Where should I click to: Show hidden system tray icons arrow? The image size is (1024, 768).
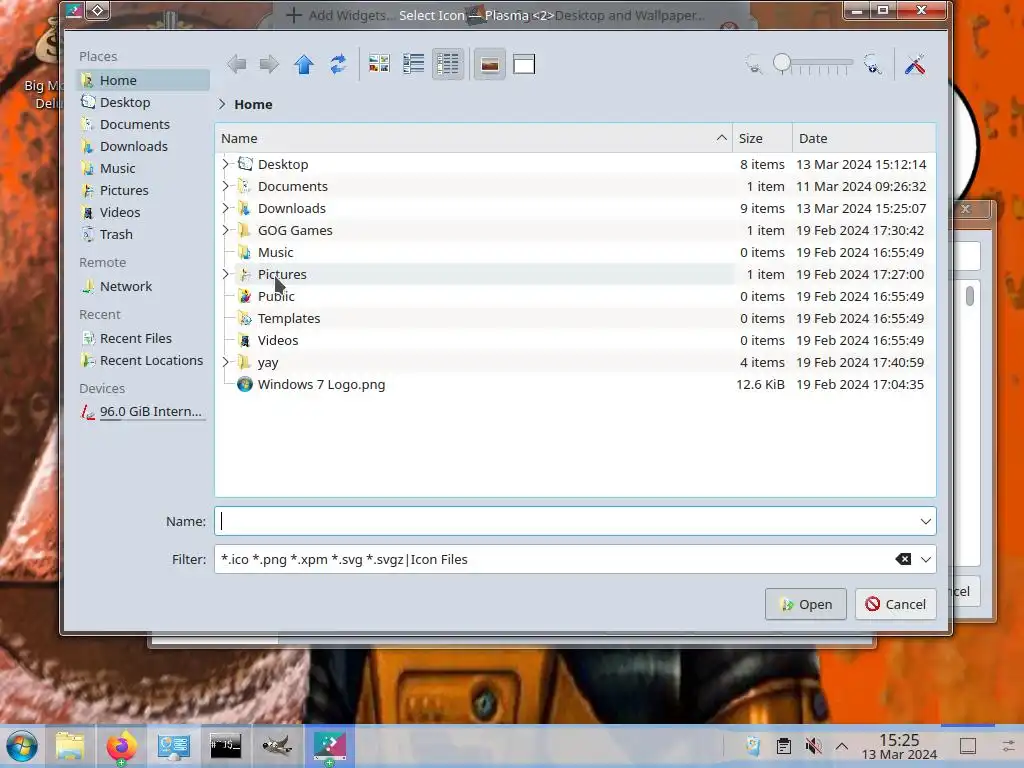842,745
